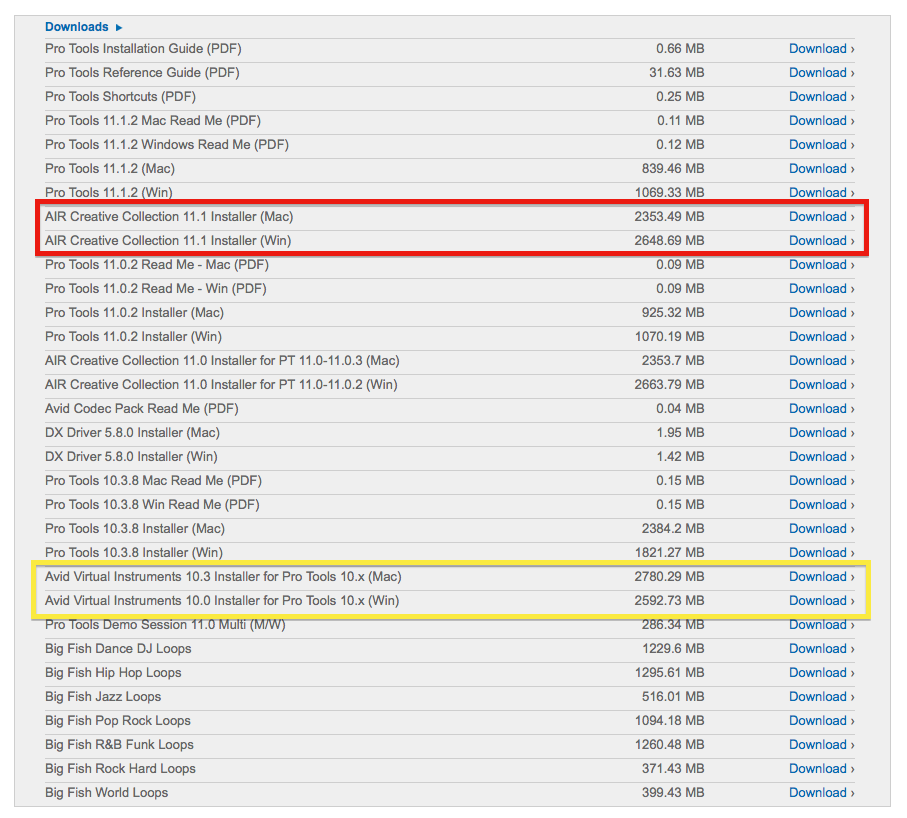
Task: Download Pro Tools Shortcuts (PDF)
Action: 821,97
